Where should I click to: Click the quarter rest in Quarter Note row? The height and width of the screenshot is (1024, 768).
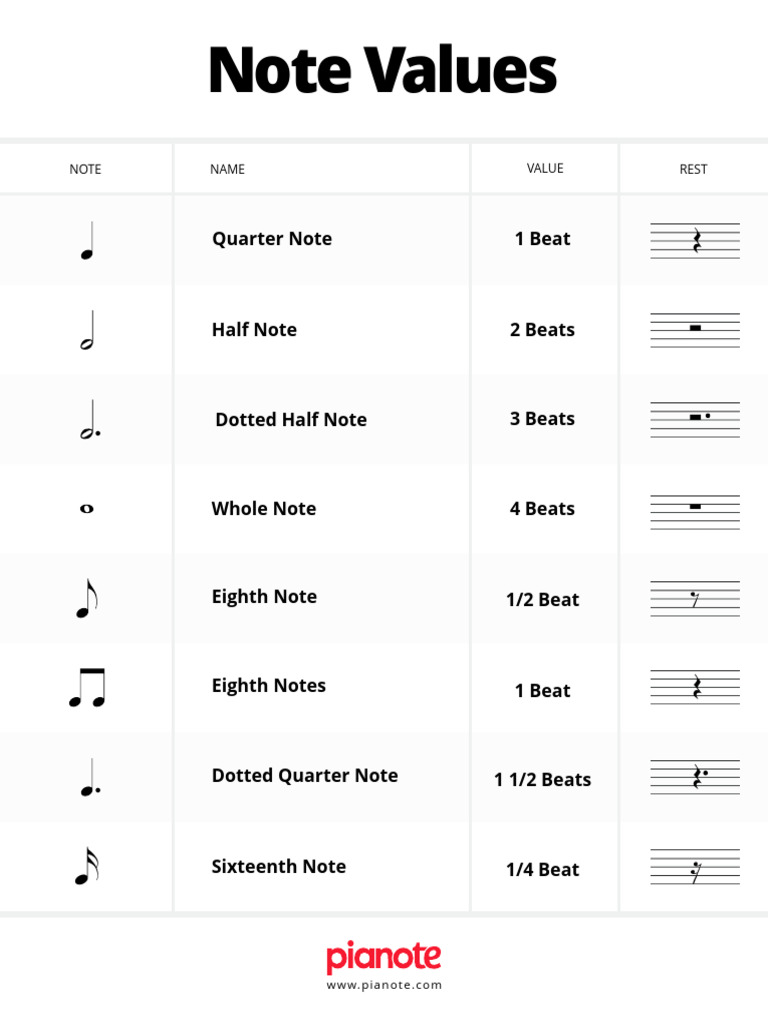pos(696,240)
